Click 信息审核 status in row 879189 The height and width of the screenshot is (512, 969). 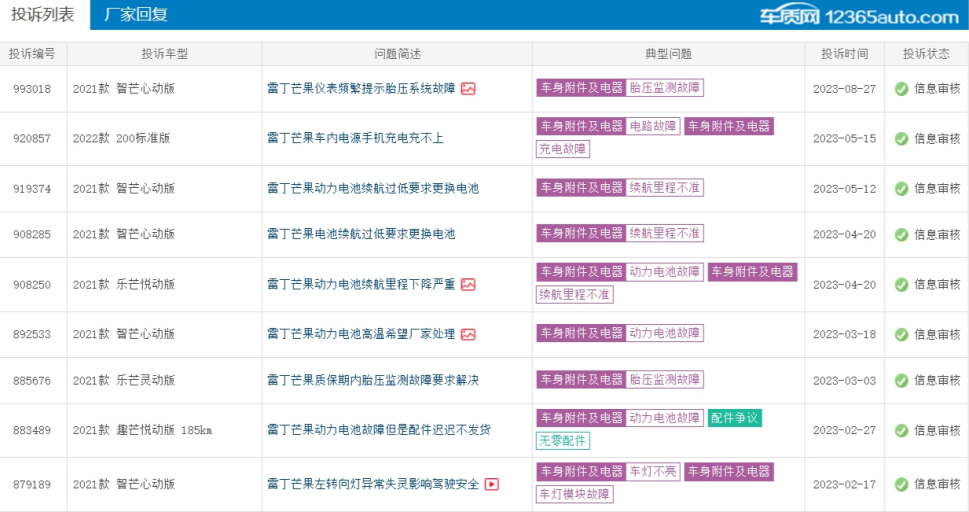[x=937, y=484]
